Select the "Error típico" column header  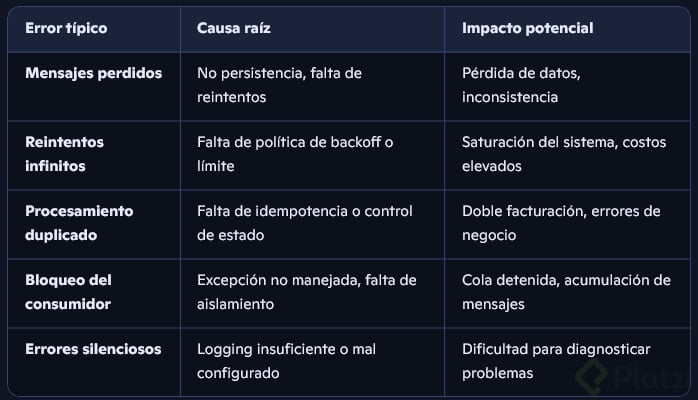(65, 28)
